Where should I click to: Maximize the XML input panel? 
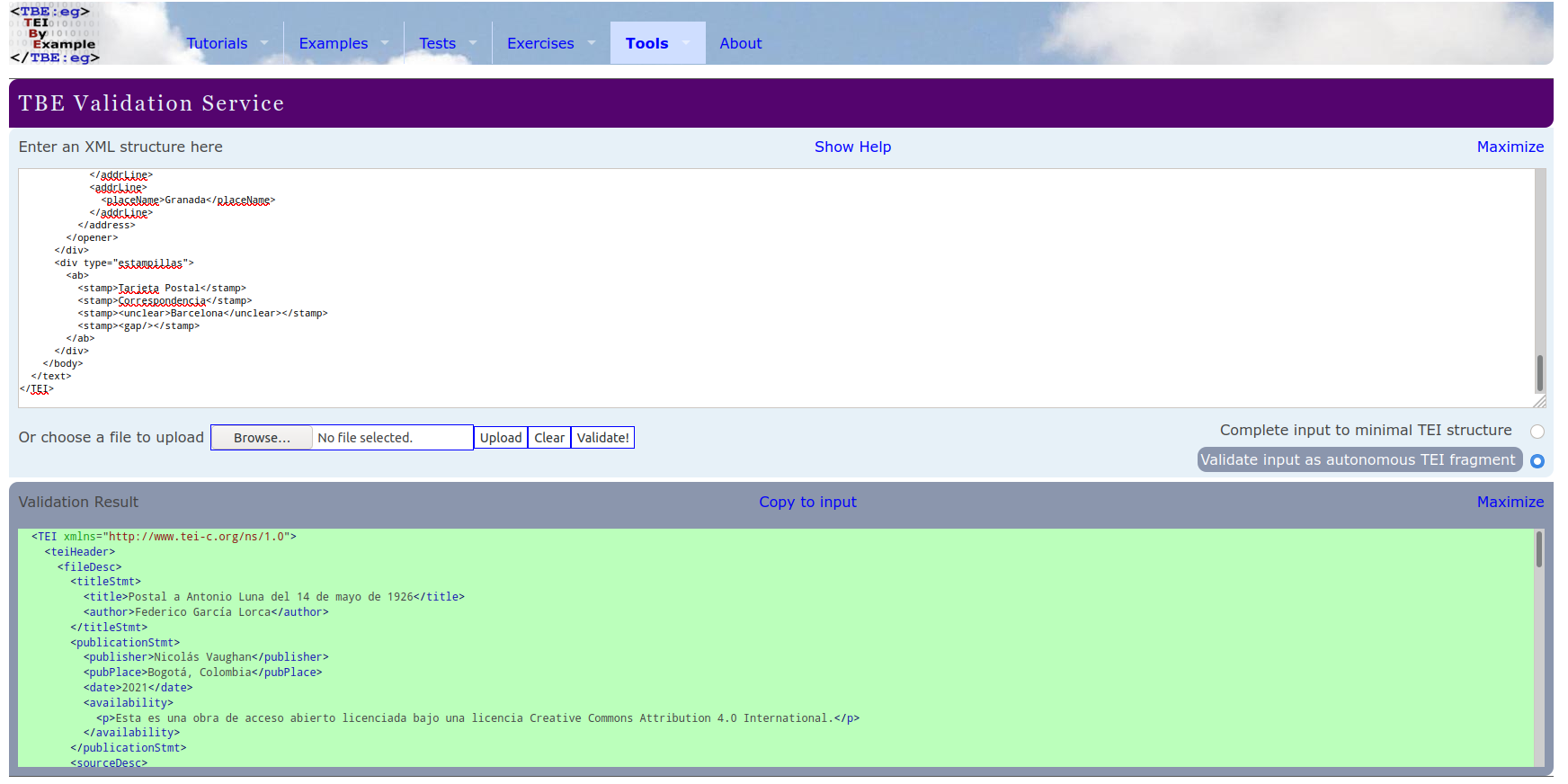pyautogui.click(x=1510, y=147)
